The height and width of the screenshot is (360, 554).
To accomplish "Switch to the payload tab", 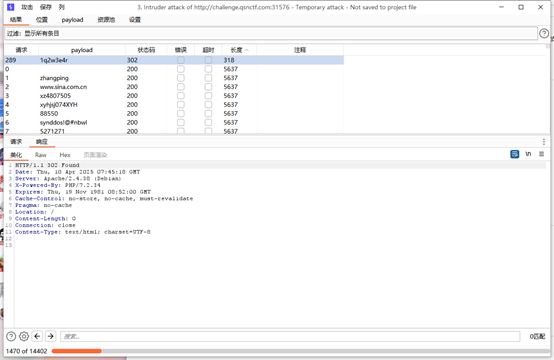I will (72, 20).
